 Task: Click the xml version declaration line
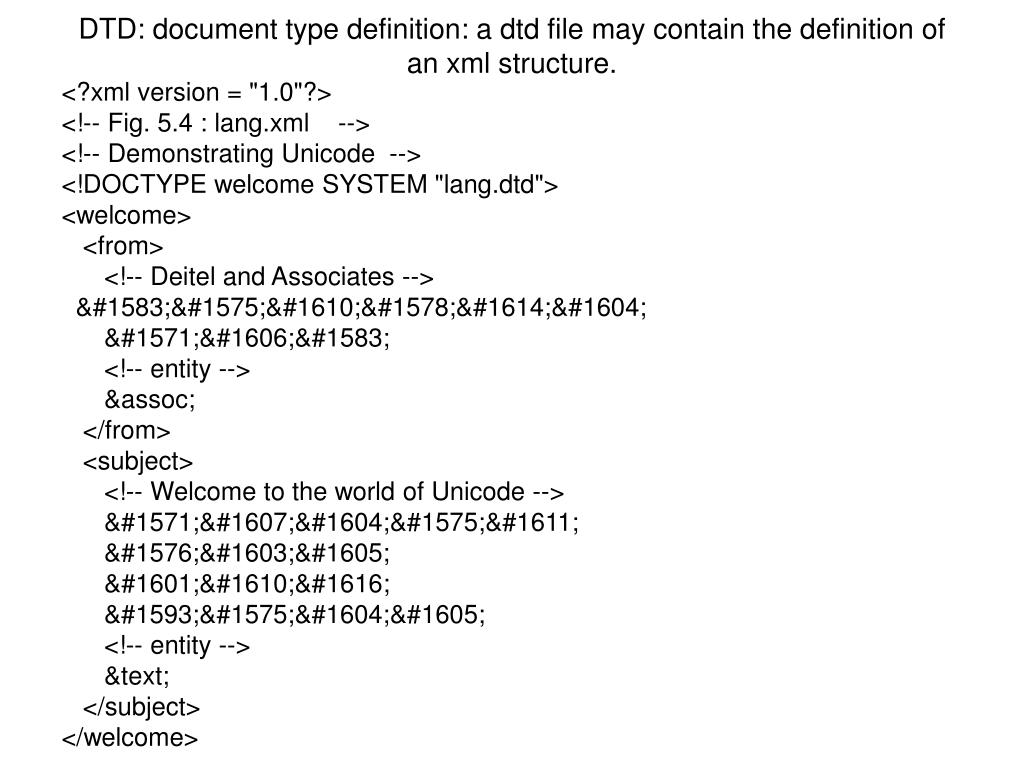(197, 93)
